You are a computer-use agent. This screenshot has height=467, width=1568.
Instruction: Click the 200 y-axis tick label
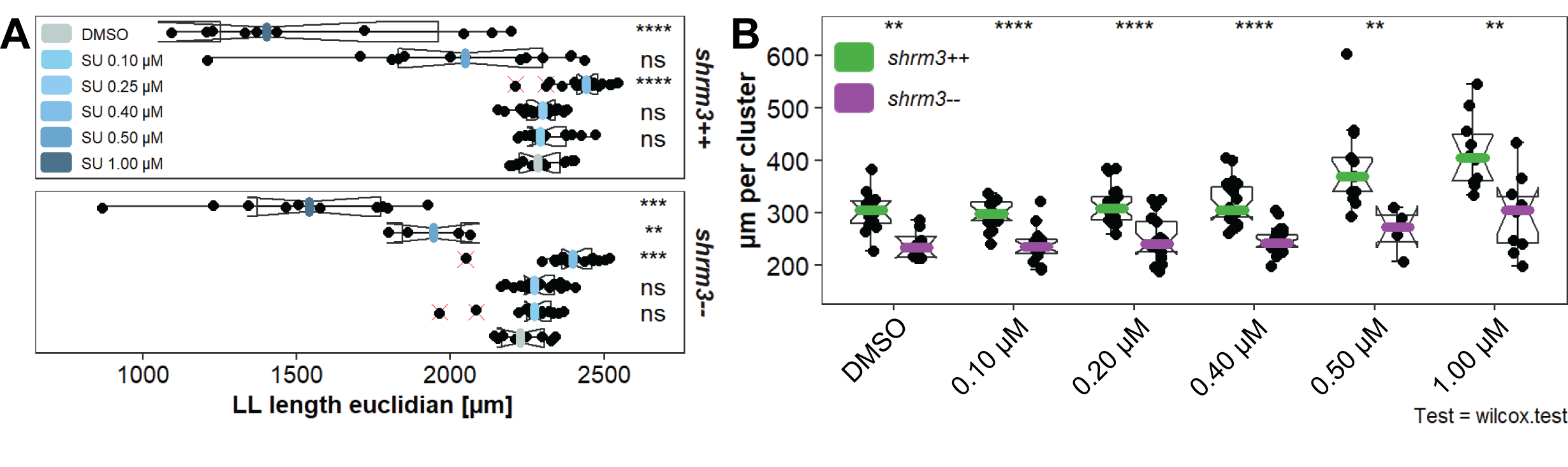(788, 265)
